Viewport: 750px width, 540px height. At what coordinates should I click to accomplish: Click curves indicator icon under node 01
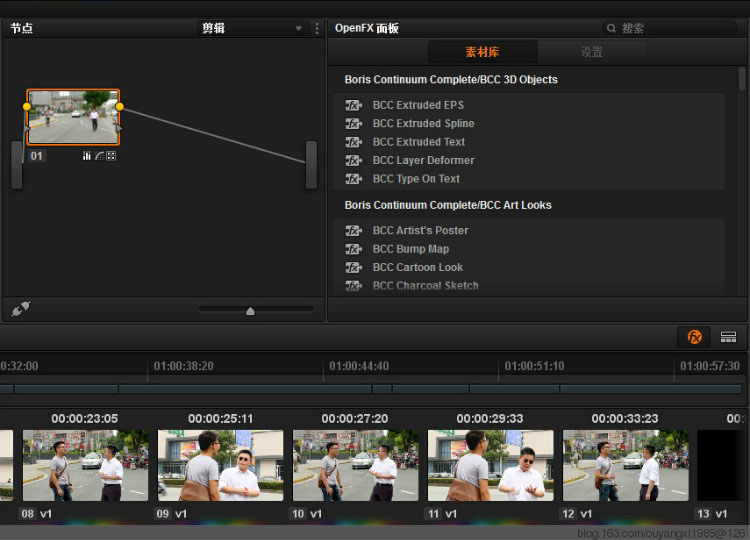tap(99, 156)
